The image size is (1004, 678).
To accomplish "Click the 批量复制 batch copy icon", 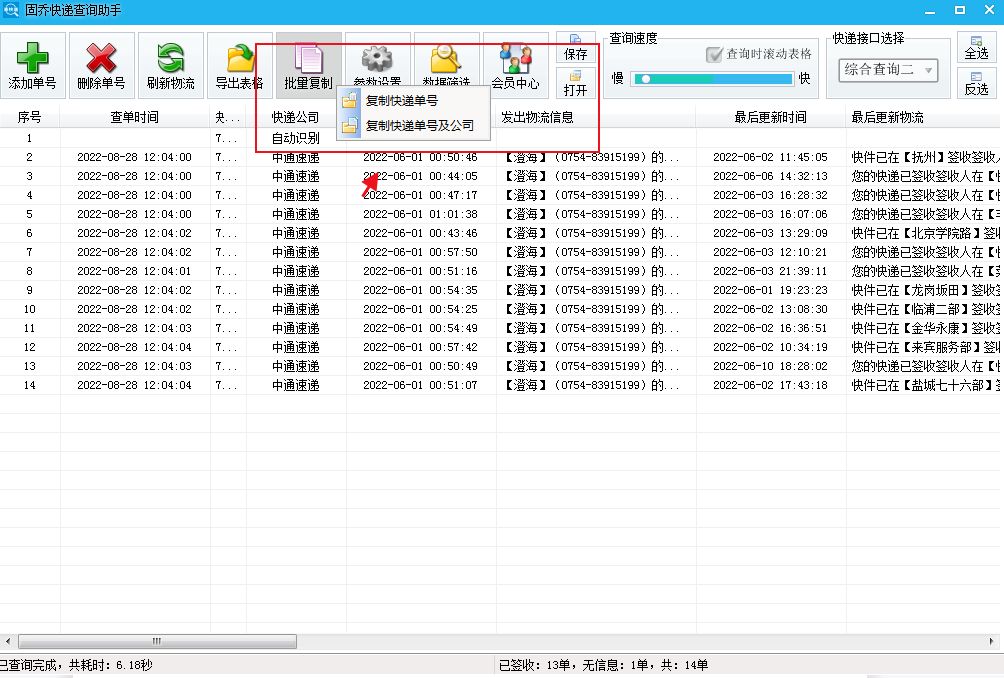I will [309, 60].
